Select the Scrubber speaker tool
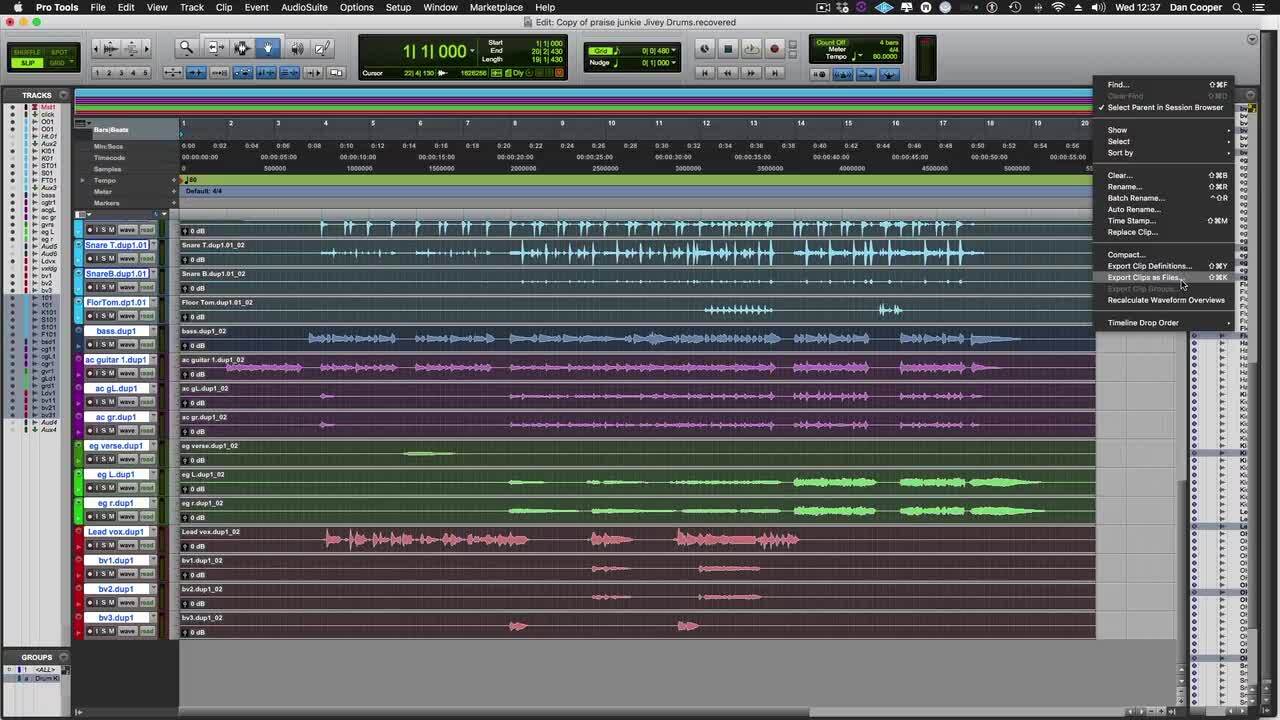Screen dimensions: 1280x720 pos(297,48)
